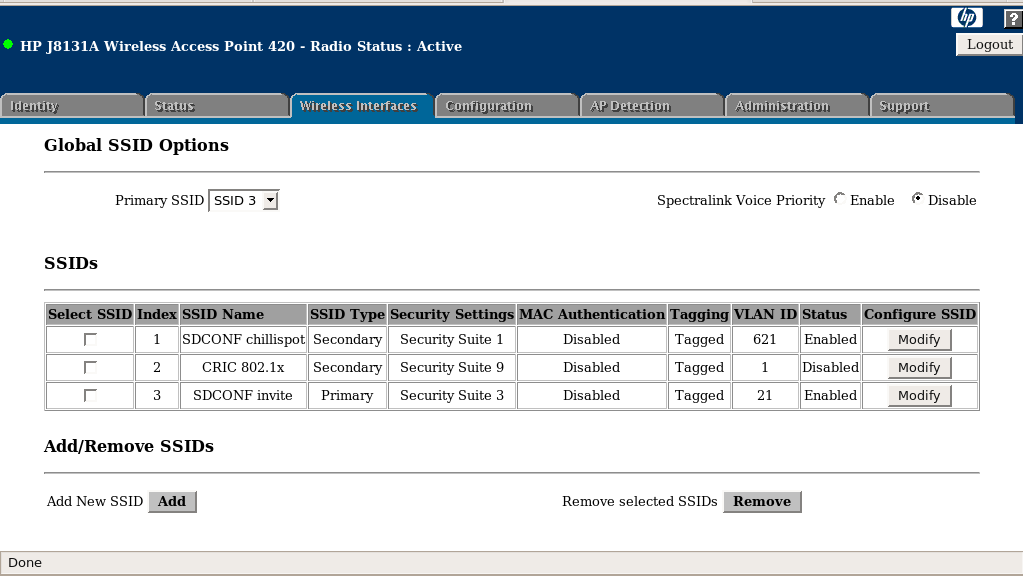The image size is (1023, 576).
Task: Enable Spectralink Voice Priority
Action: coord(839,199)
